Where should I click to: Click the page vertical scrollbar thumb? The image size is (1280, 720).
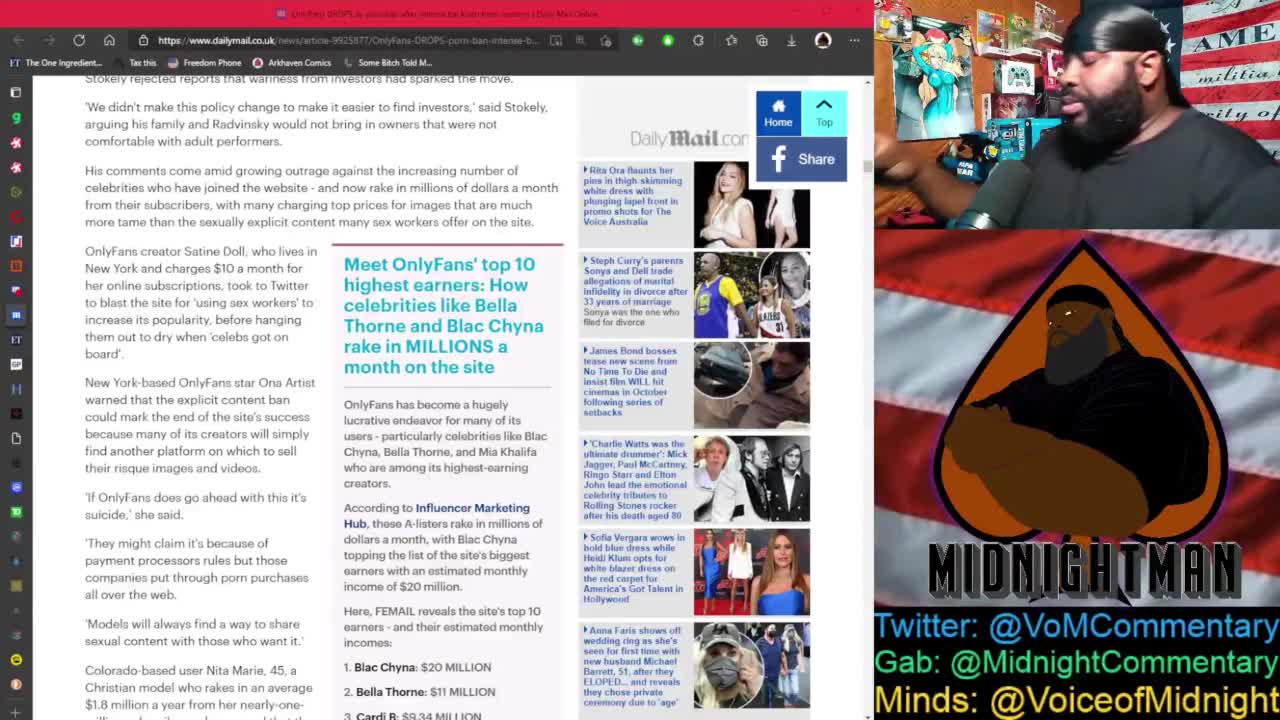868,165
